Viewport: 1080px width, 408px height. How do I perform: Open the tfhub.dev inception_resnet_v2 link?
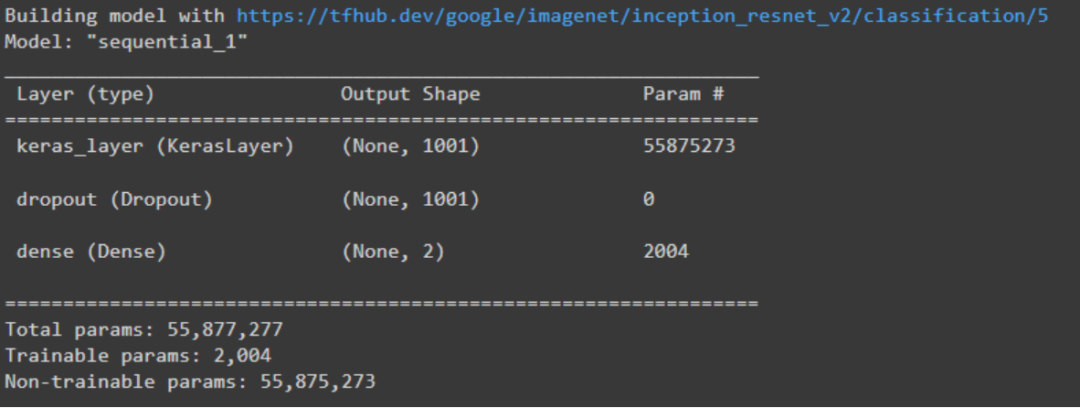click(642, 16)
